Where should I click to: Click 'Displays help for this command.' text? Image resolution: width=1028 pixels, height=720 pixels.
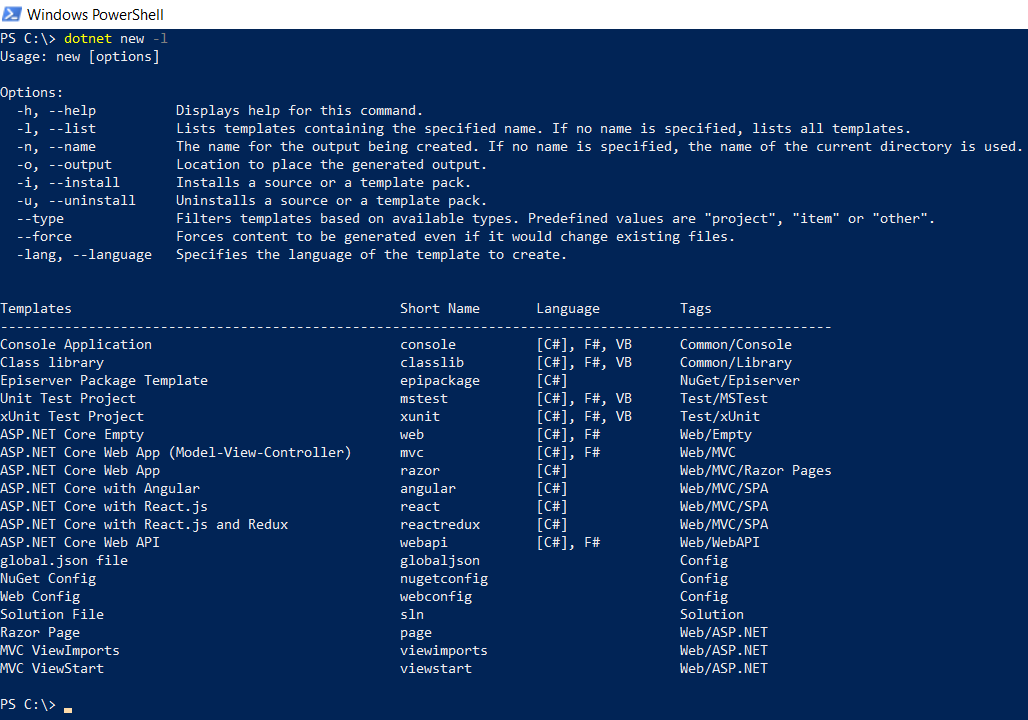point(300,111)
